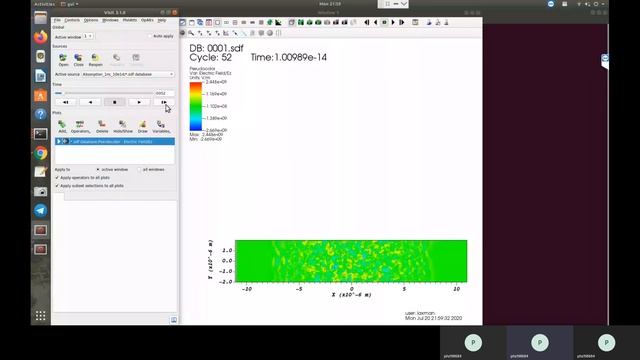The image size is (640, 360).
Task: Open the Help menu
Action: (162, 20)
